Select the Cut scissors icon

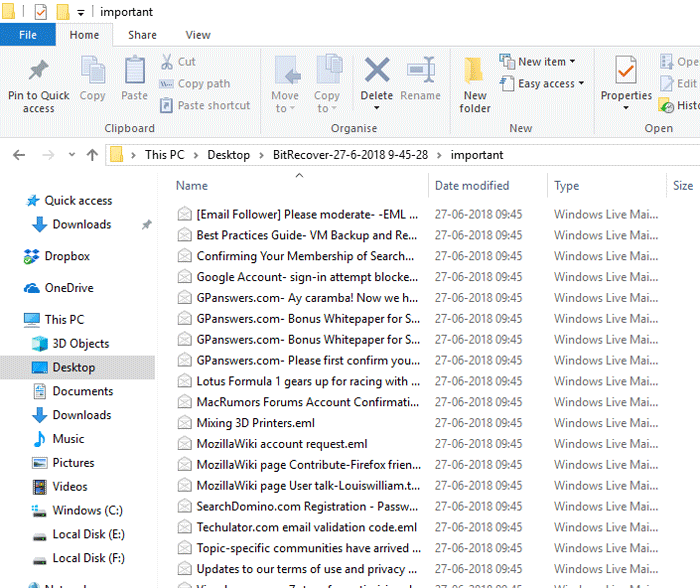click(167, 62)
